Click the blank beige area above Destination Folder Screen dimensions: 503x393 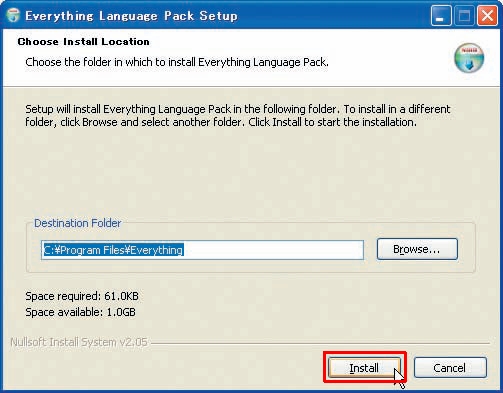point(250,173)
